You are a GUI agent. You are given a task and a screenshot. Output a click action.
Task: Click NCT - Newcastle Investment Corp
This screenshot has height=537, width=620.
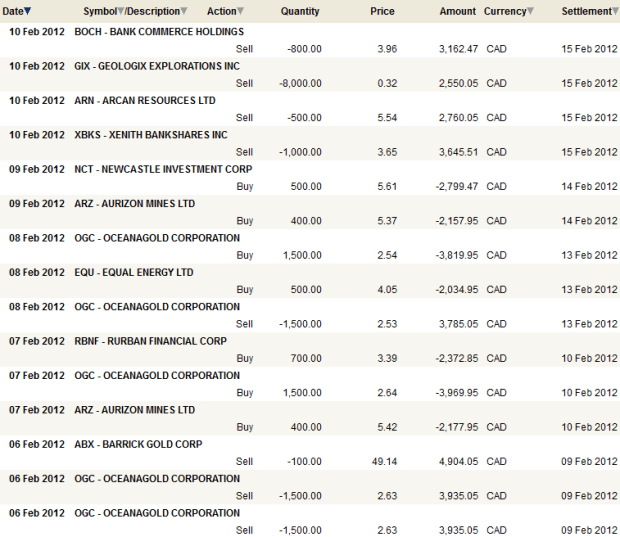(163, 169)
